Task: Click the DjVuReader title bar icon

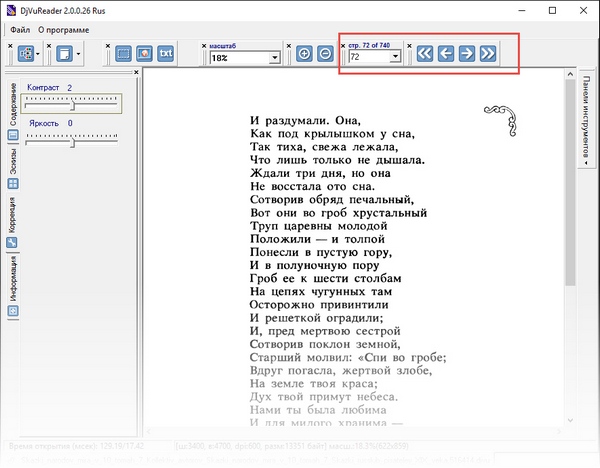Action: point(11,10)
